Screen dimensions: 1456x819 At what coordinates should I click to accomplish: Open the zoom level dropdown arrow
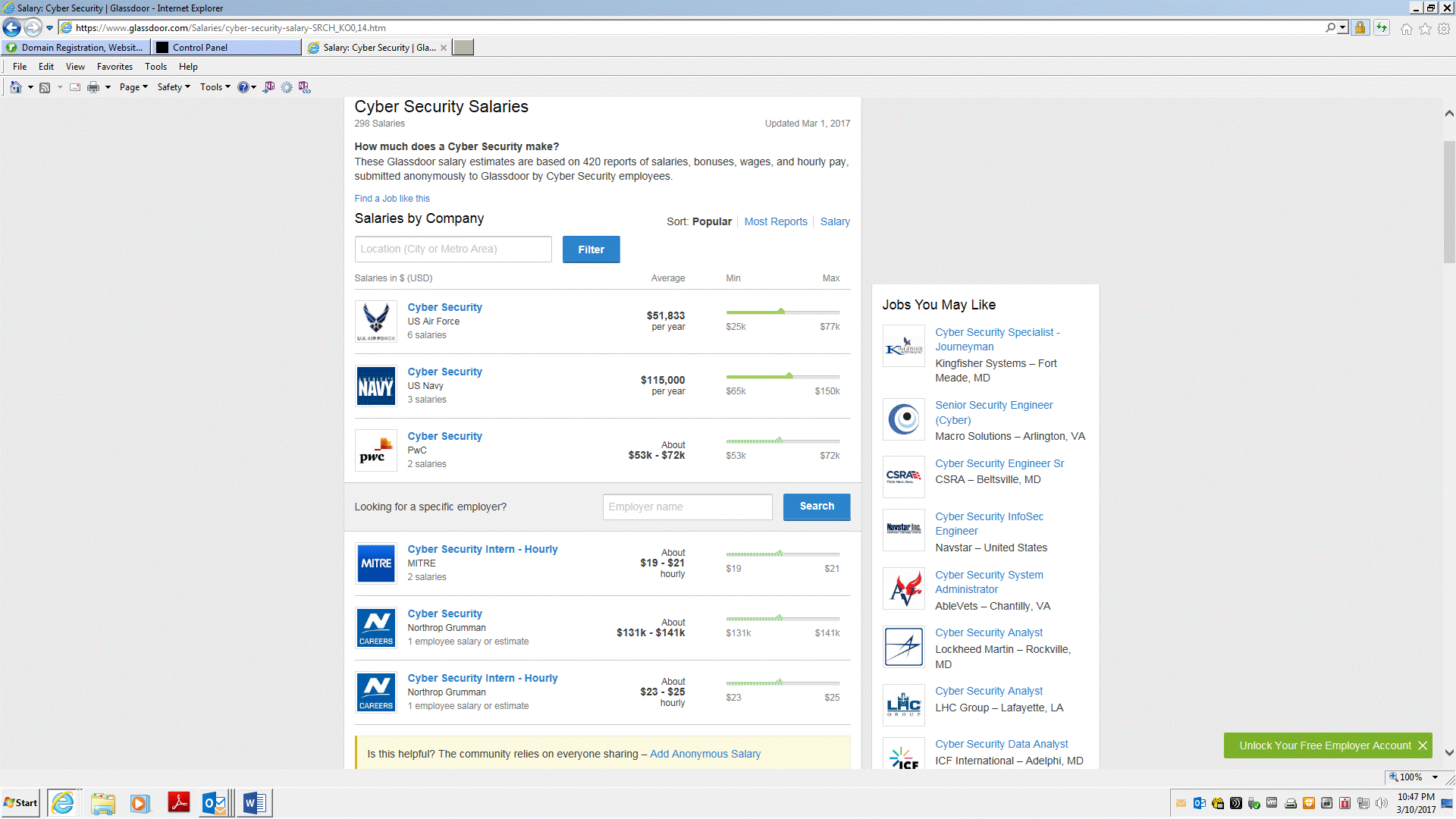click(x=1435, y=777)
